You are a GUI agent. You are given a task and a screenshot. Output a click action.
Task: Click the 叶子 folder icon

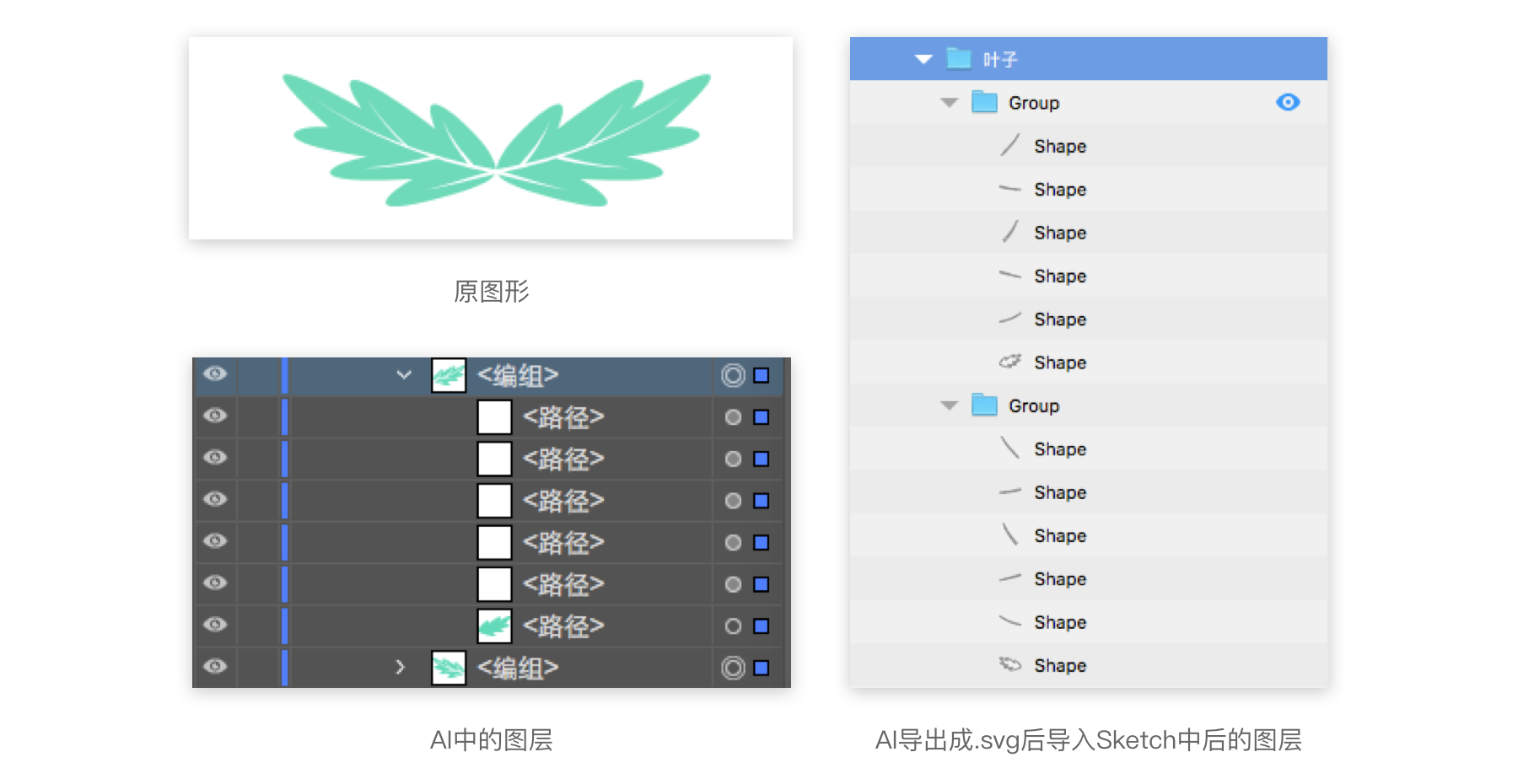tap(959, 58)
